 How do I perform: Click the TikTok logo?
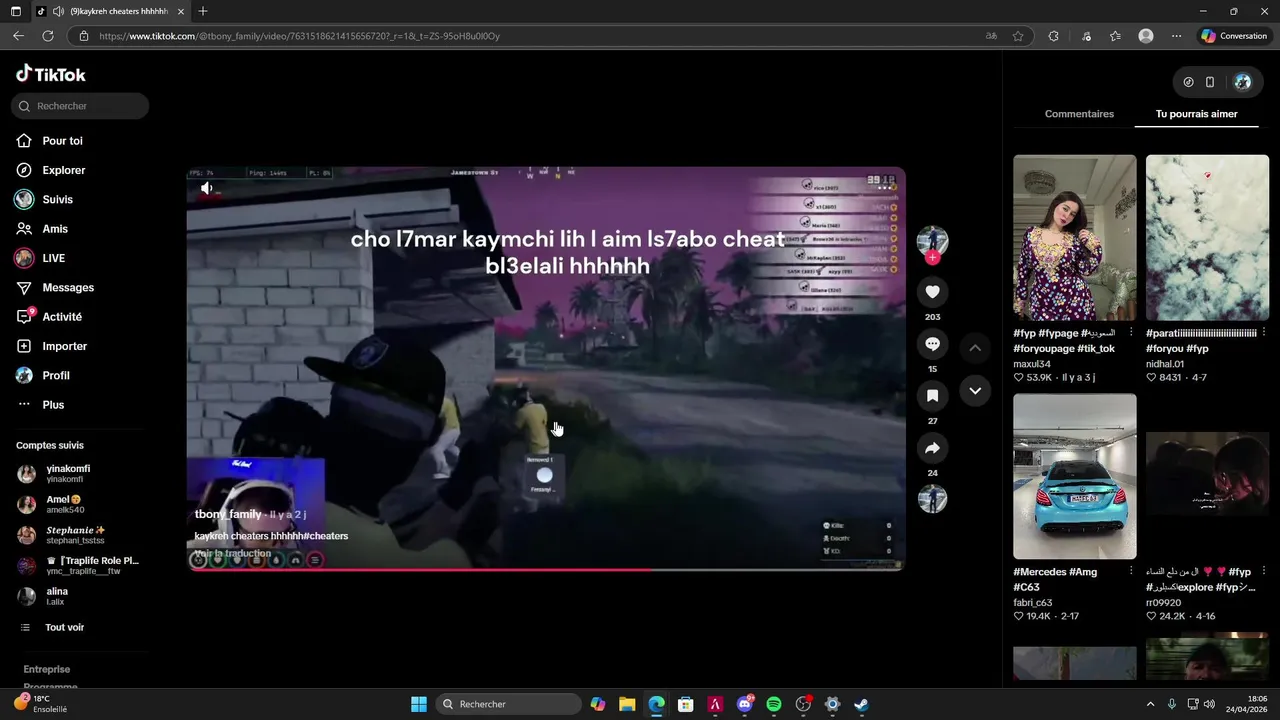point(51,74)
